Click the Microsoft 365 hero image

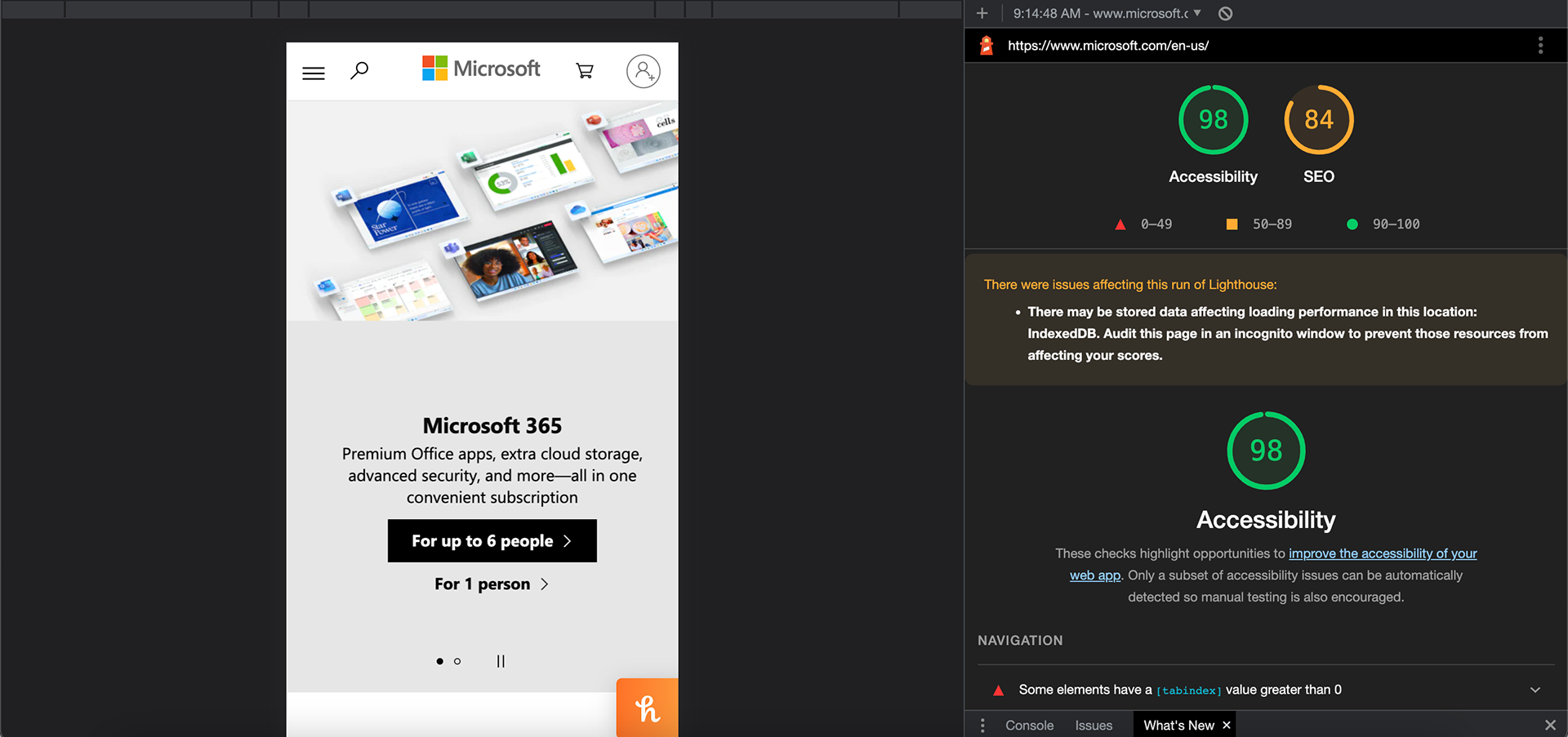point(482,211)
